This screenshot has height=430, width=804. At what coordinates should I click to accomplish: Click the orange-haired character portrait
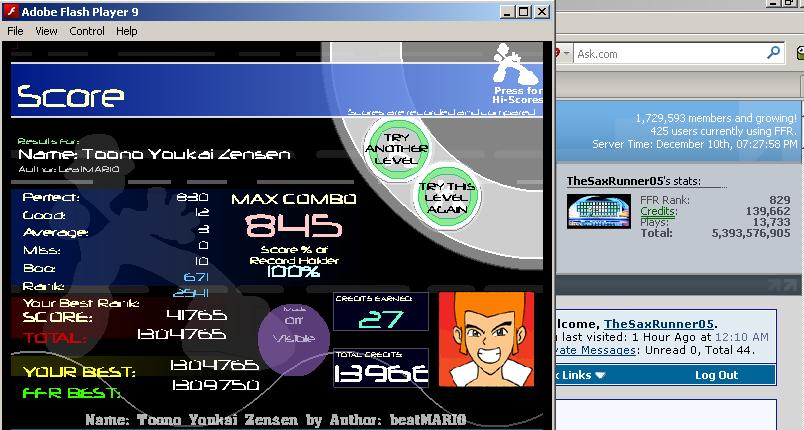[487, 339]
